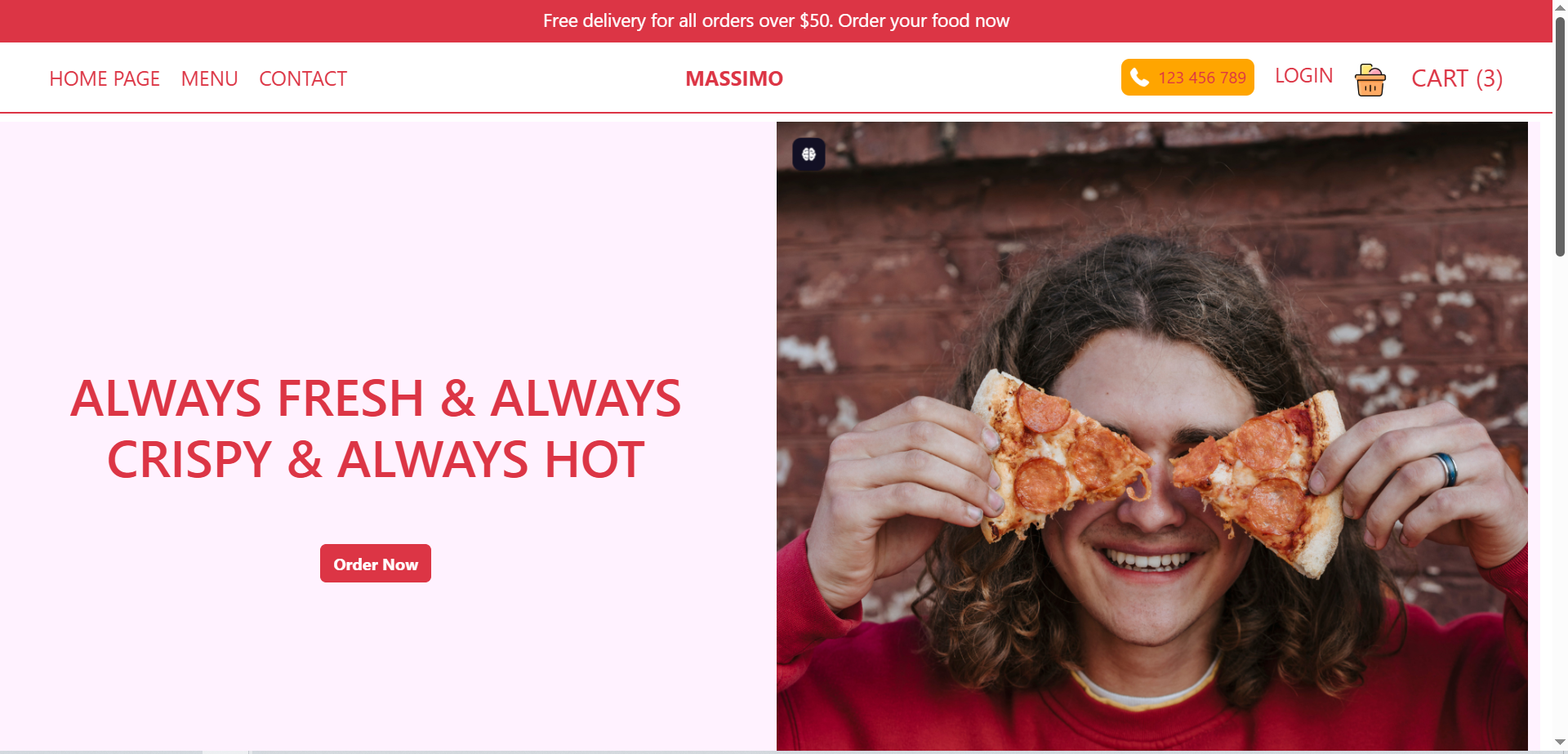Click the white phone handset icon
1568x754 pixels.
pyautogui.click(x=1139, y=77)
